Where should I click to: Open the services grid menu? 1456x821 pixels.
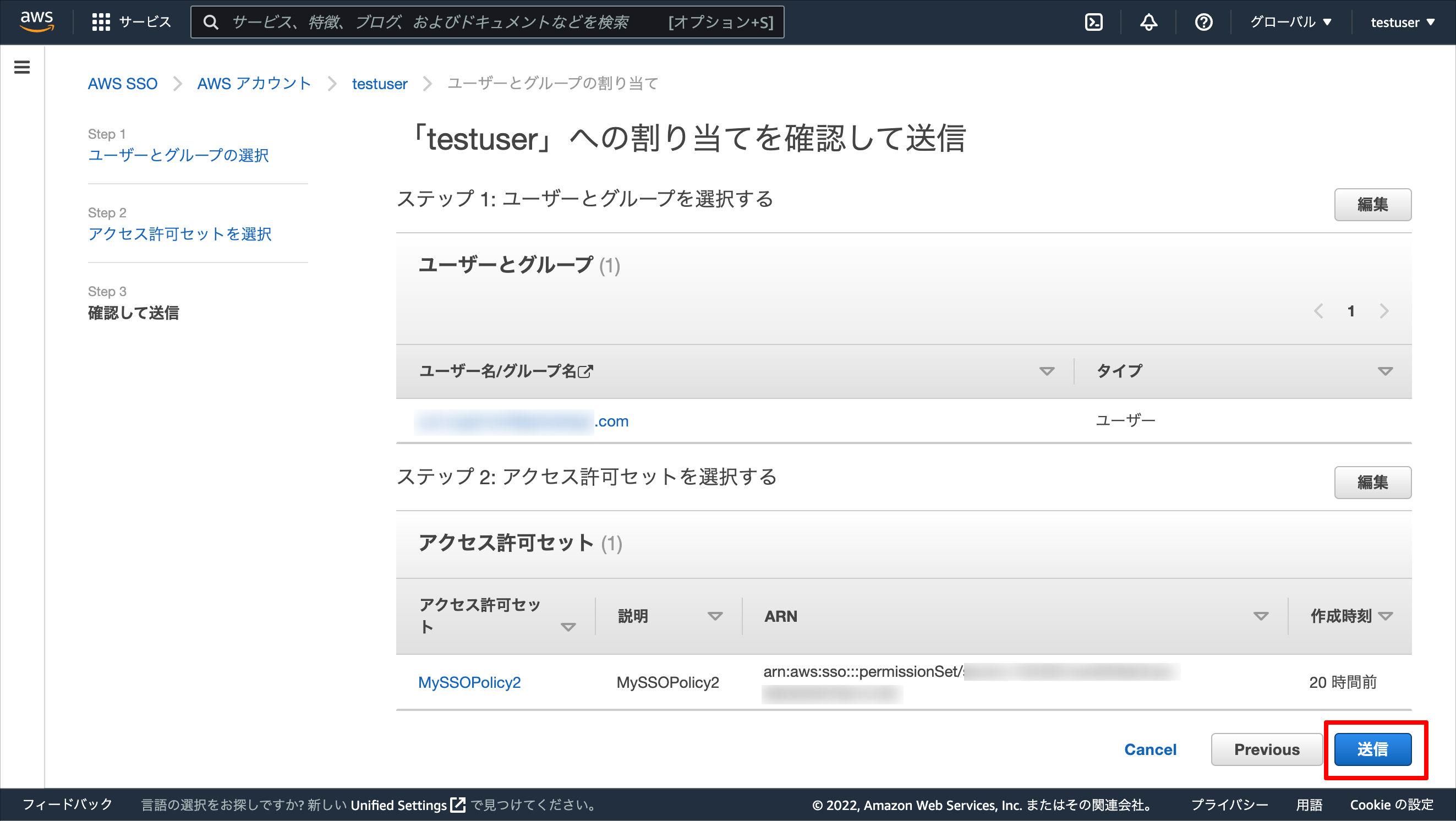(101, 22)
